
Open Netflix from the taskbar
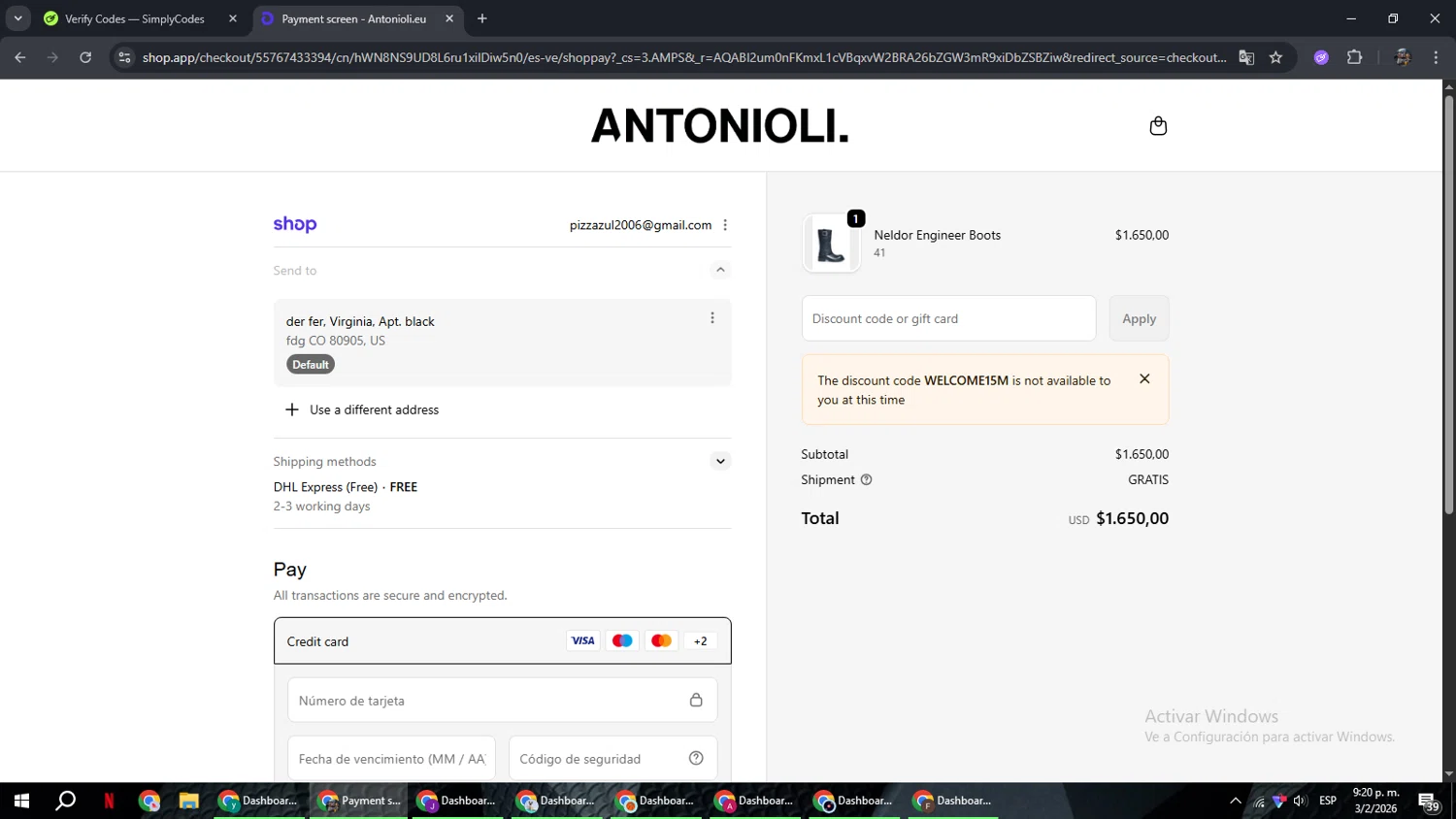coord(109,801)
